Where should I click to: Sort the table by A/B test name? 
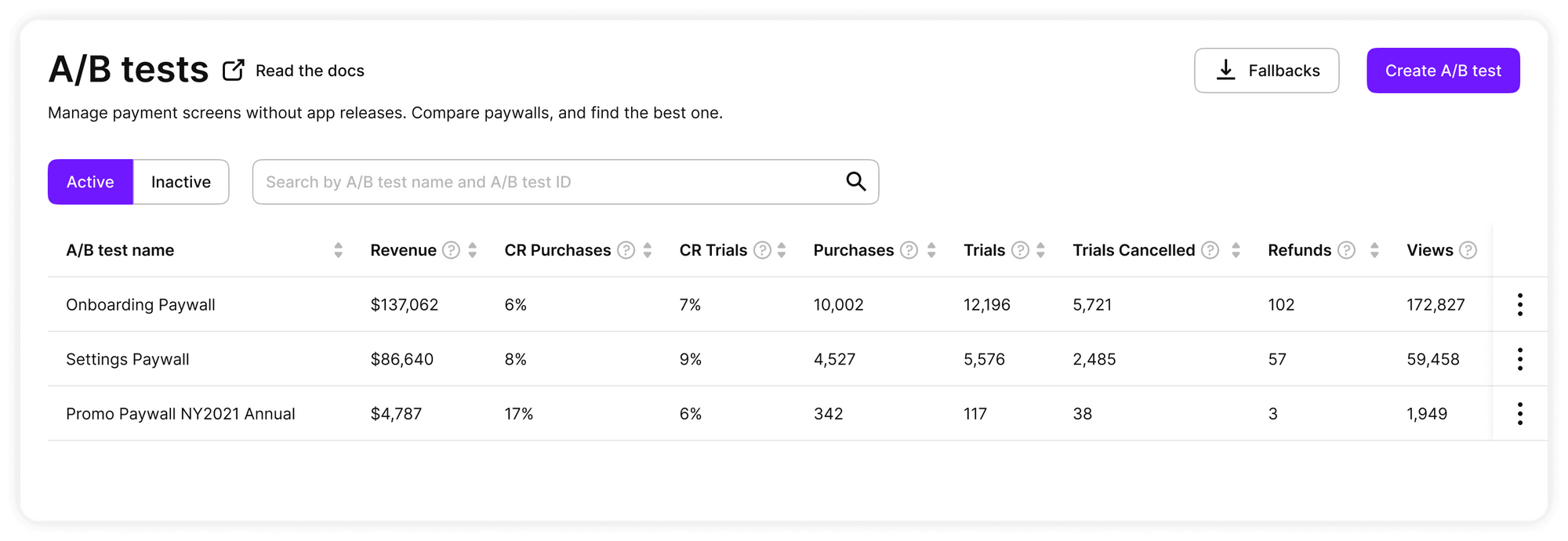coord(338,250)
